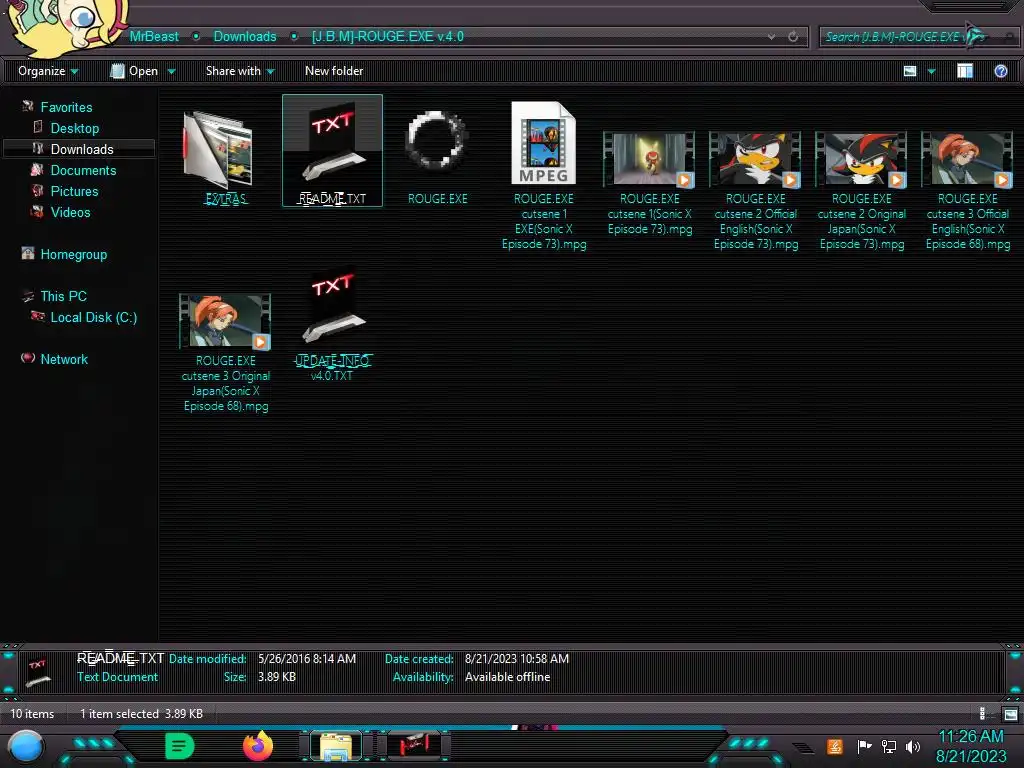The image size is (1024, 768).
Task: Switch to File Explorer taskbar icon
Action: 336,746
